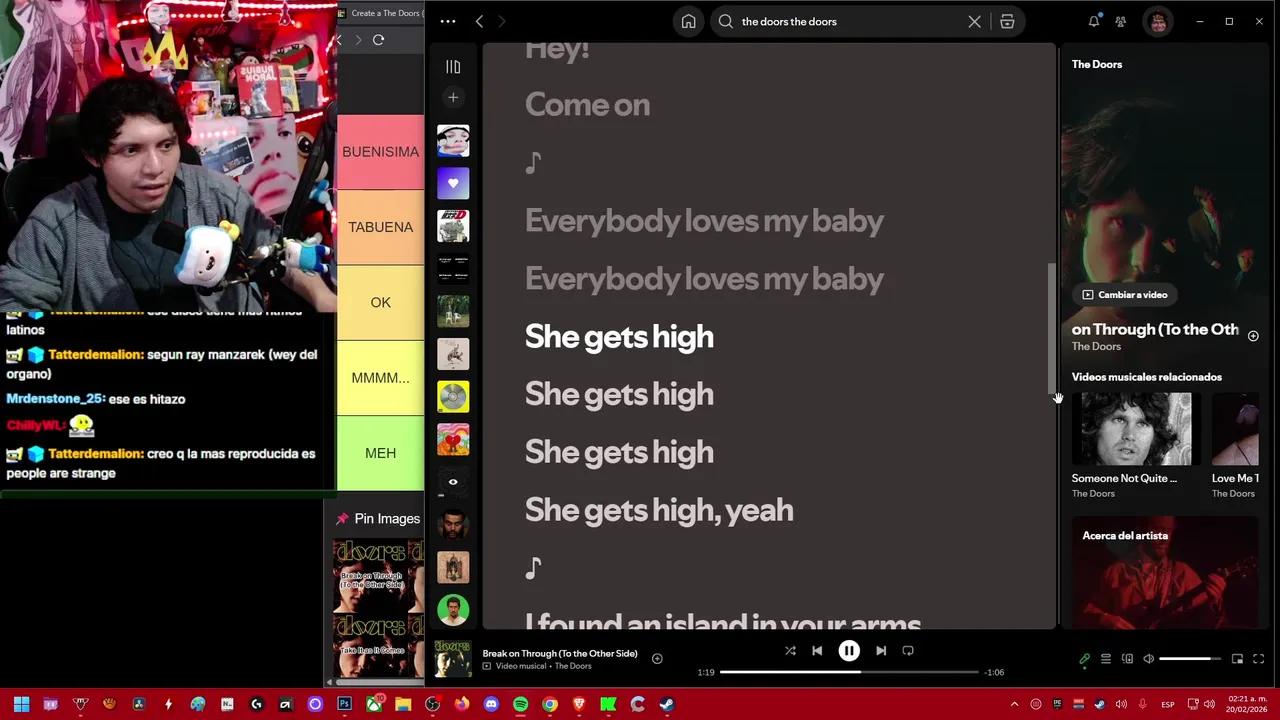Pause the current song
The width and height of the screenshot is (1280, 720).
coord(849,651)
